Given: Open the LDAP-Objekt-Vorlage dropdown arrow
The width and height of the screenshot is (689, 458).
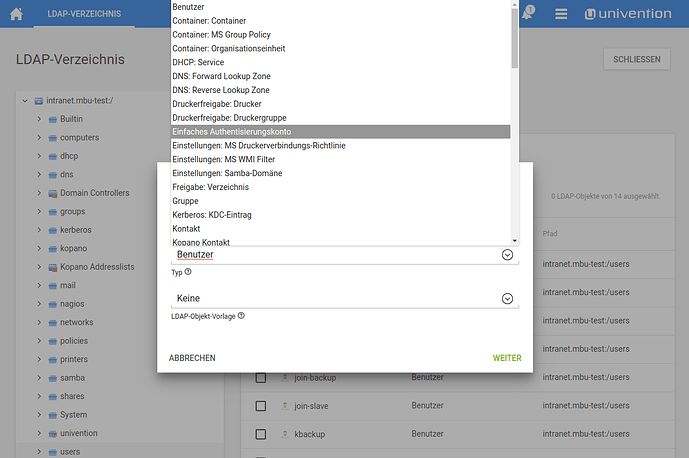Looking at the screenshot, I should (507, 299).
